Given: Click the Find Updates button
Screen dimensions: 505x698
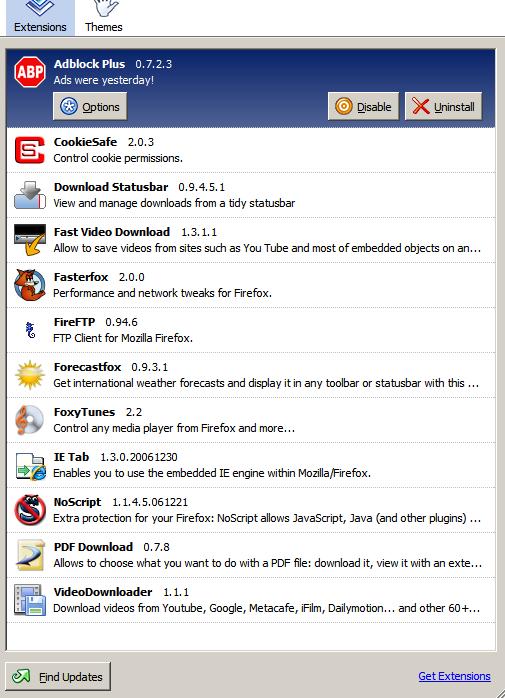Looking at the screenshot, I should 58,677.
